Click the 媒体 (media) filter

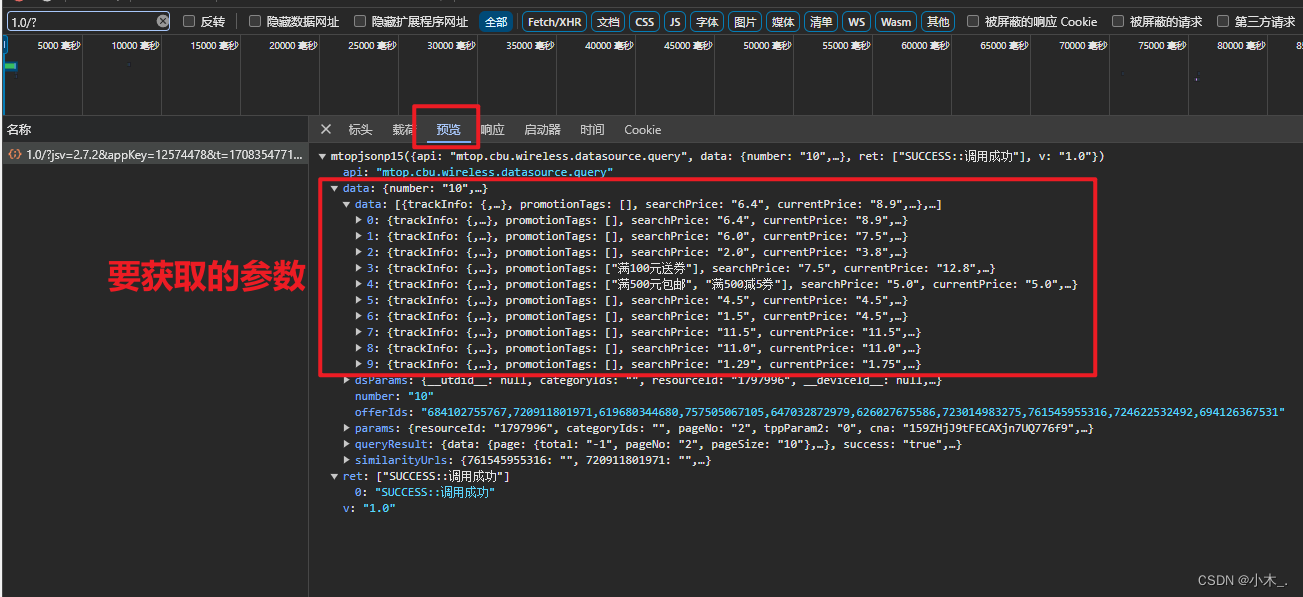coord(783,20)
